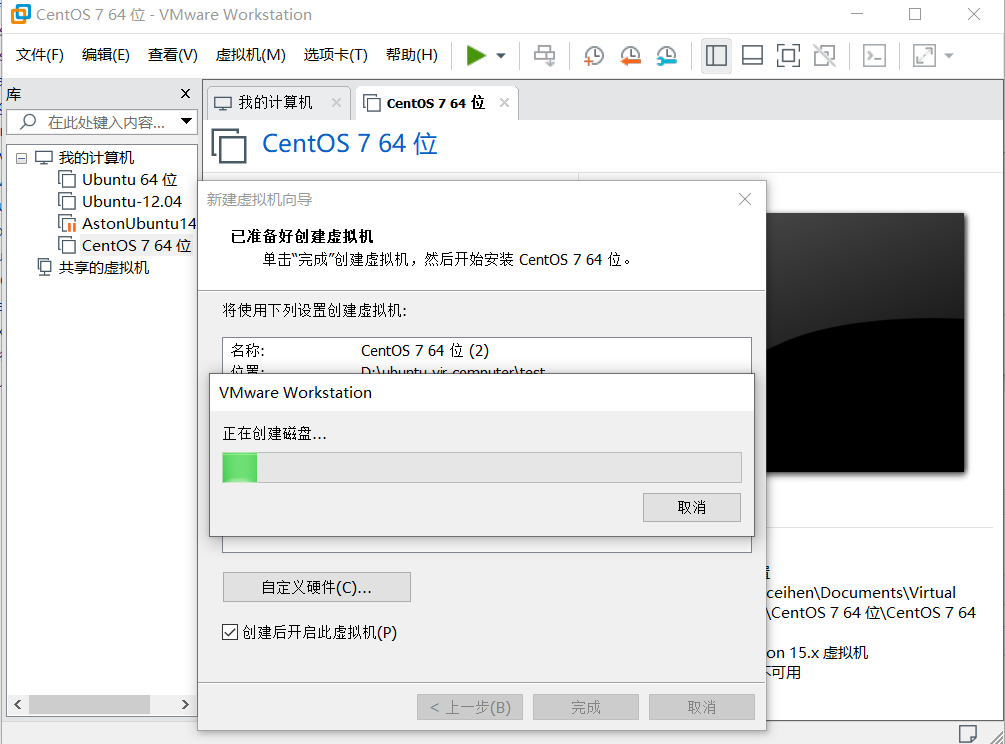Viewport: 1005px width, 744px height.
Task: Open the 选项卡(T) menu
Action: click(x=335, y=55)
